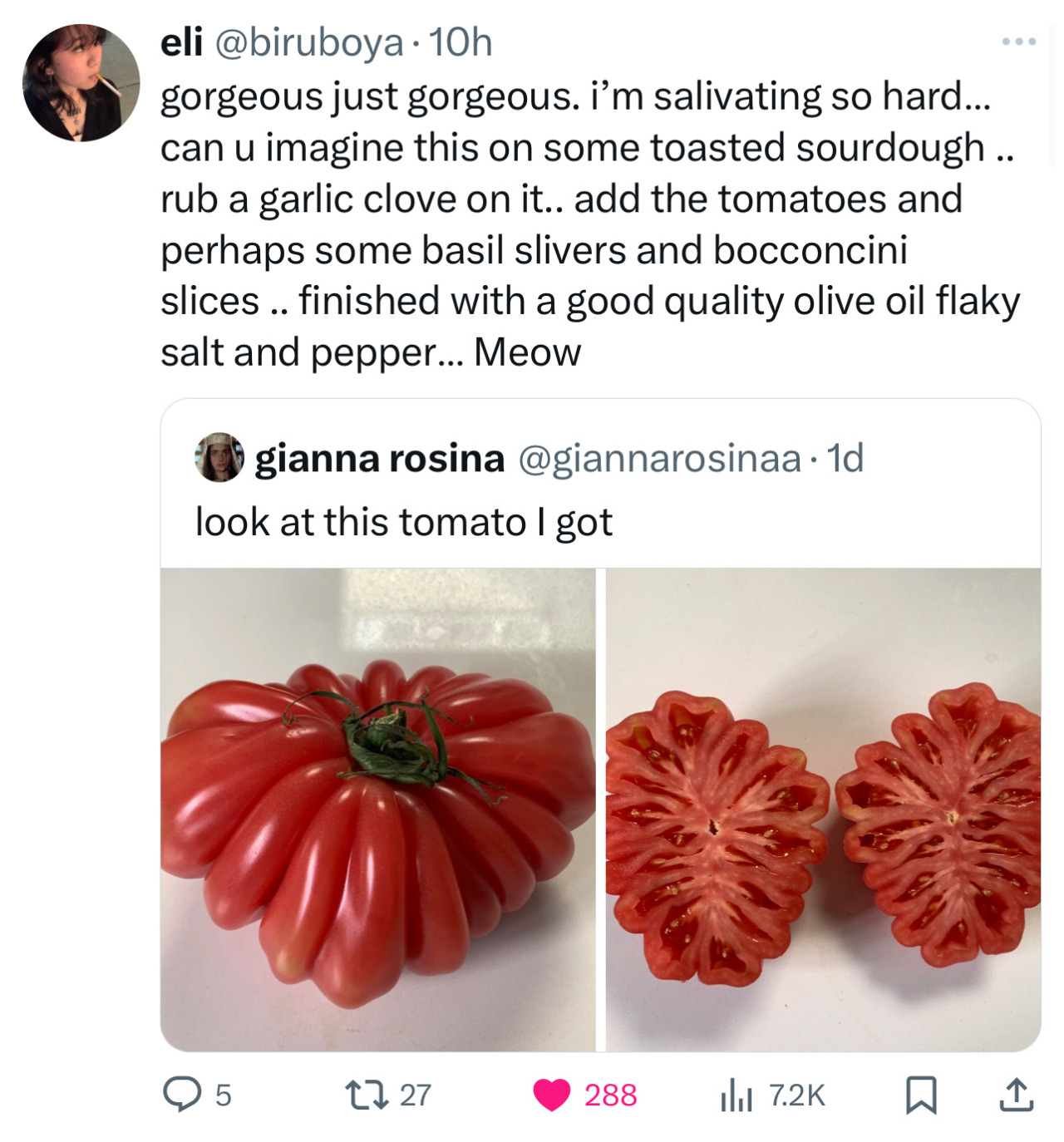
Task: Click the 10h timestamp
Action: [460, 42]
